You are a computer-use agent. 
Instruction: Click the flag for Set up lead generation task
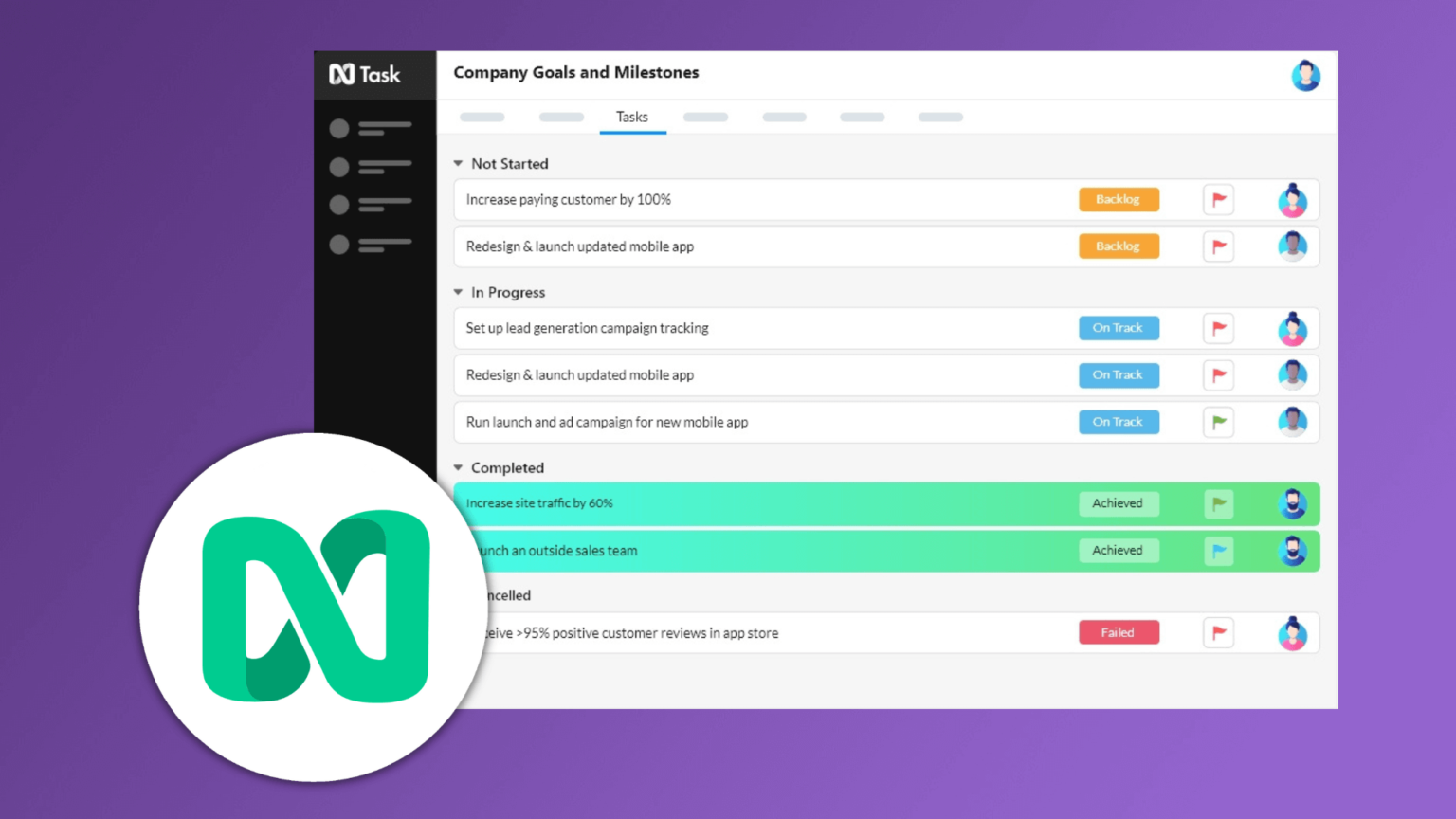point(1219,328)
